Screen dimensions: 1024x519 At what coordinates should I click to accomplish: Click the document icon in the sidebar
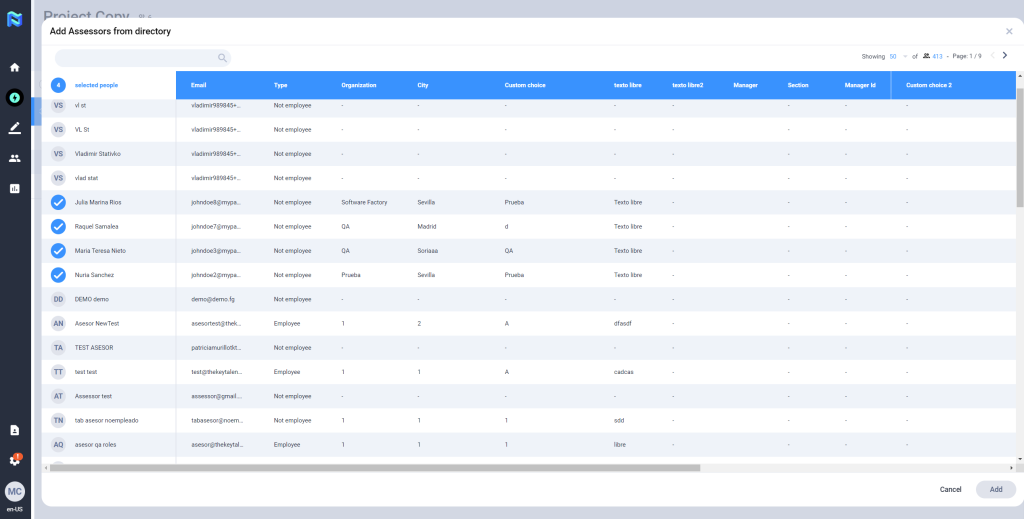pos(14,430)
